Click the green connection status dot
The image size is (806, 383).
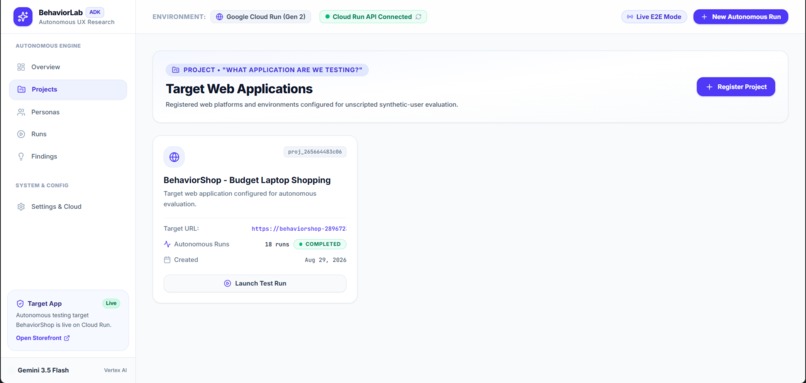pyautogui.click(x=327, y=17)
